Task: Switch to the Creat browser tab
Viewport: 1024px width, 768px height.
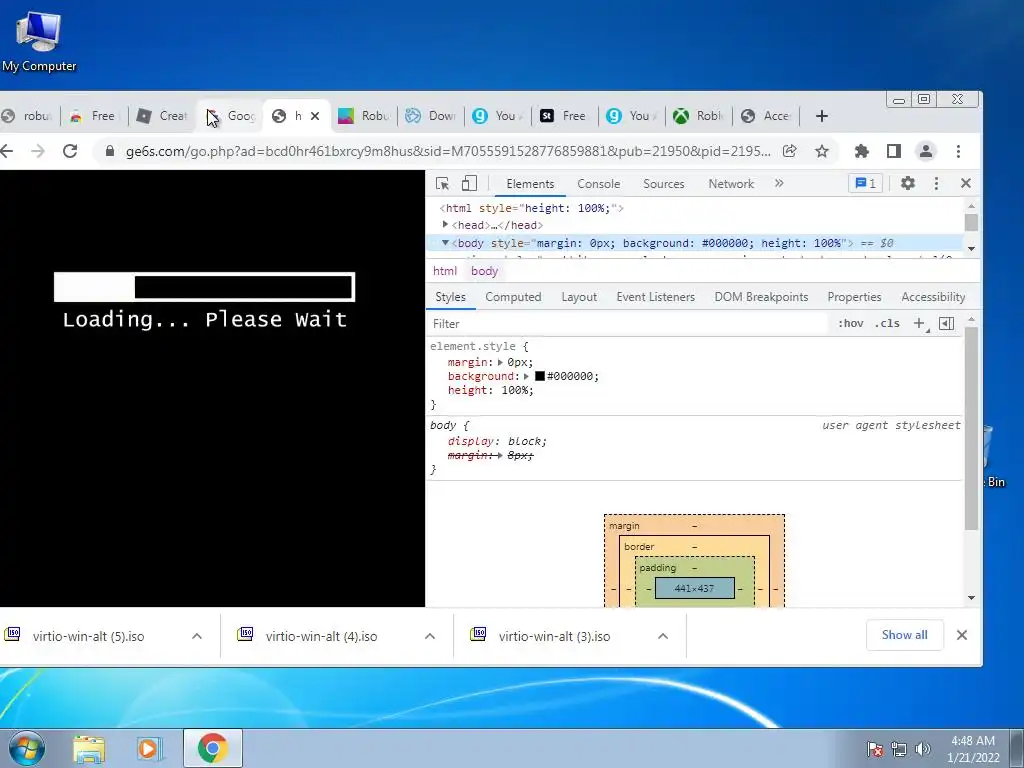Action: click(x=163, y=116)
